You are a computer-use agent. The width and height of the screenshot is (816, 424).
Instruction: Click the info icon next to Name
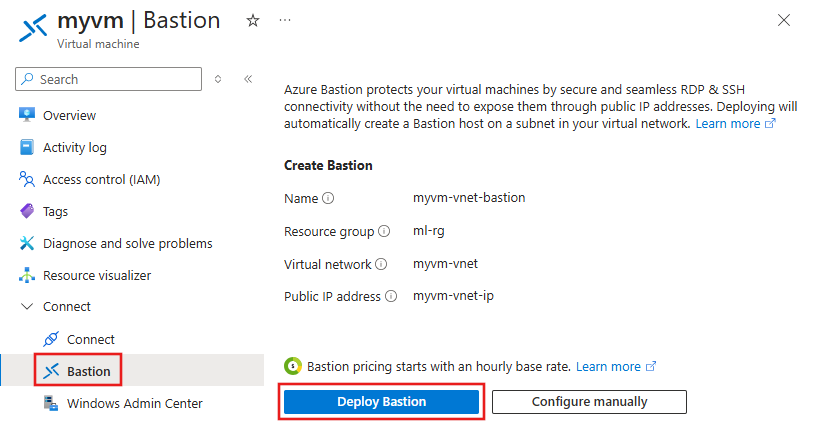click(x=328, y=198)
